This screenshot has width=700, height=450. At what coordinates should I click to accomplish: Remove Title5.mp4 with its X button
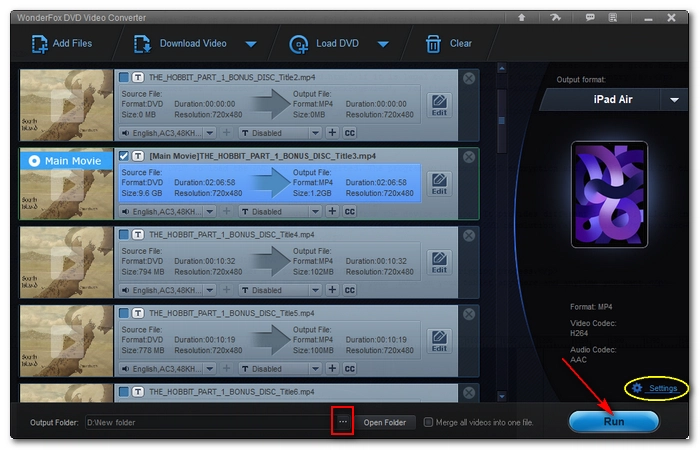pyautogui.click(x=469, y=314)
